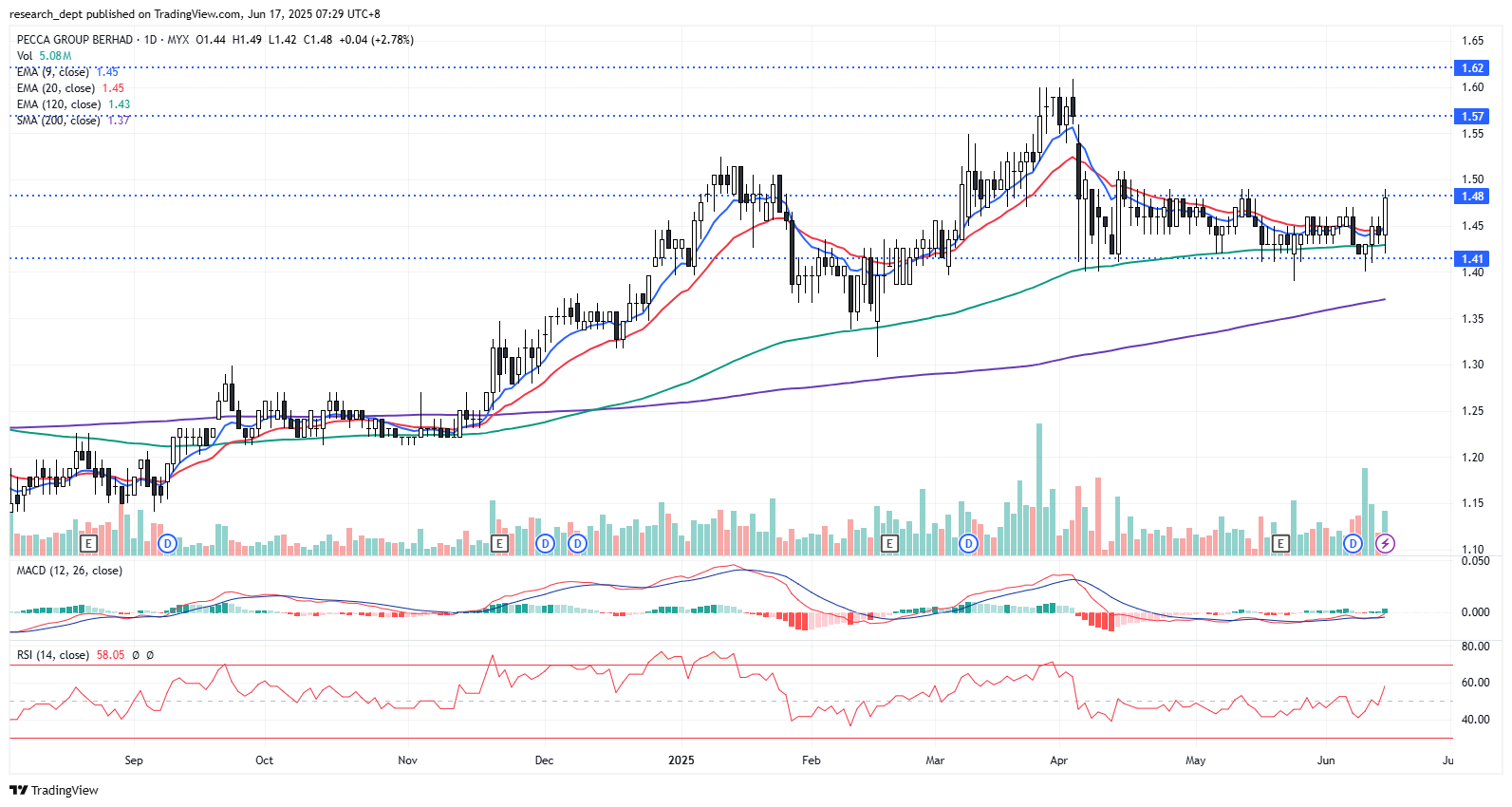
Task: Click the 'Apr' time axis label
Action: pyautogui.click(x=1059, y=760)
